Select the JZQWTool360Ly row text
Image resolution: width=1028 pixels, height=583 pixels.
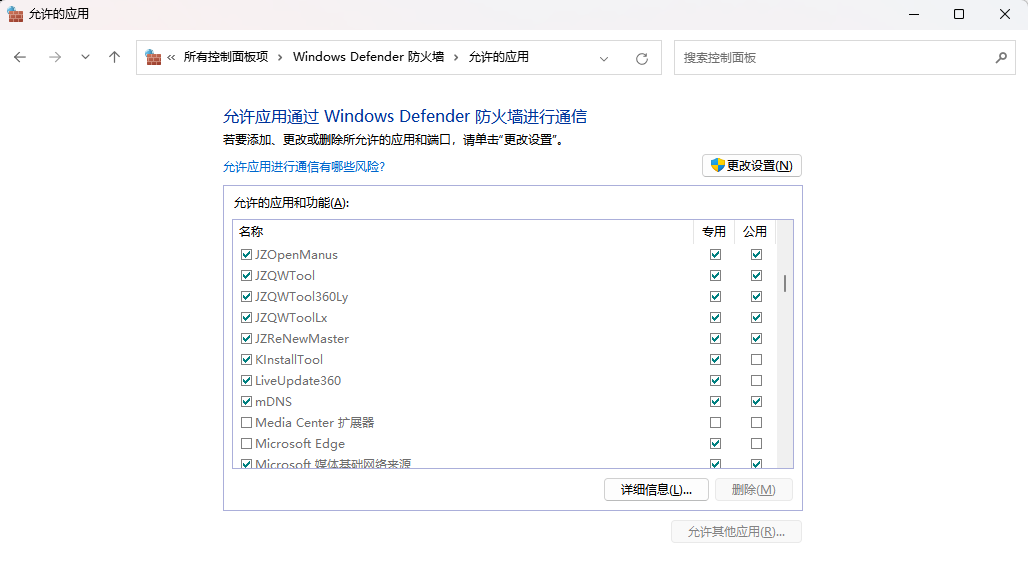point(302,296)
